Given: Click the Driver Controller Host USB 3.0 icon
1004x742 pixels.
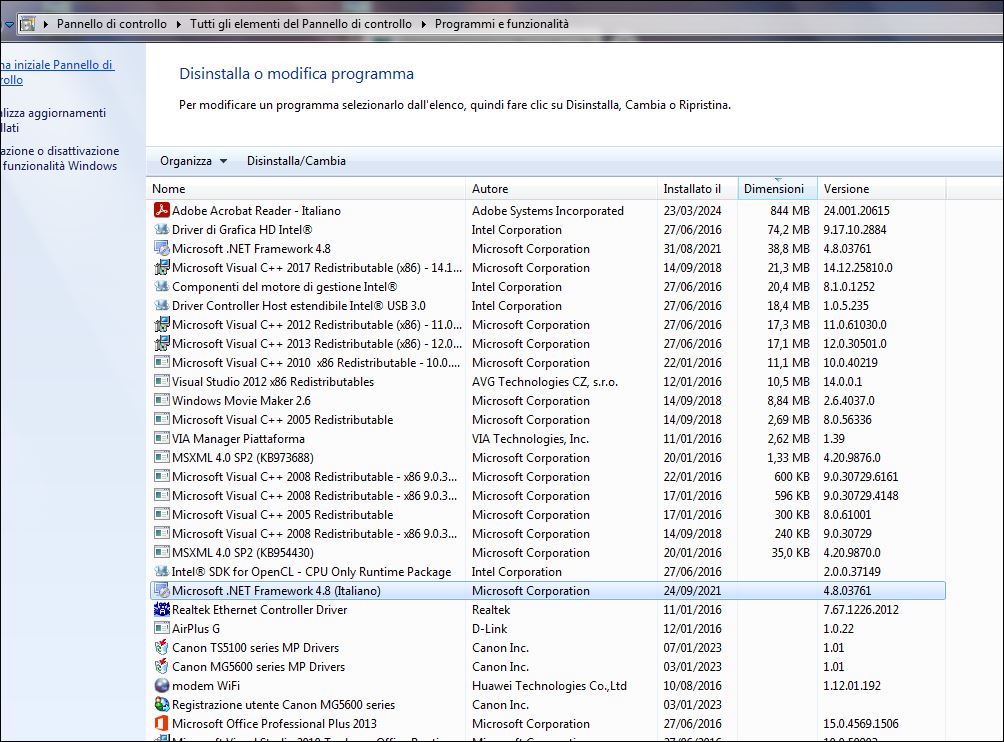Looking at the screenshot, I should pyautogui.click(x=161, y=305).
